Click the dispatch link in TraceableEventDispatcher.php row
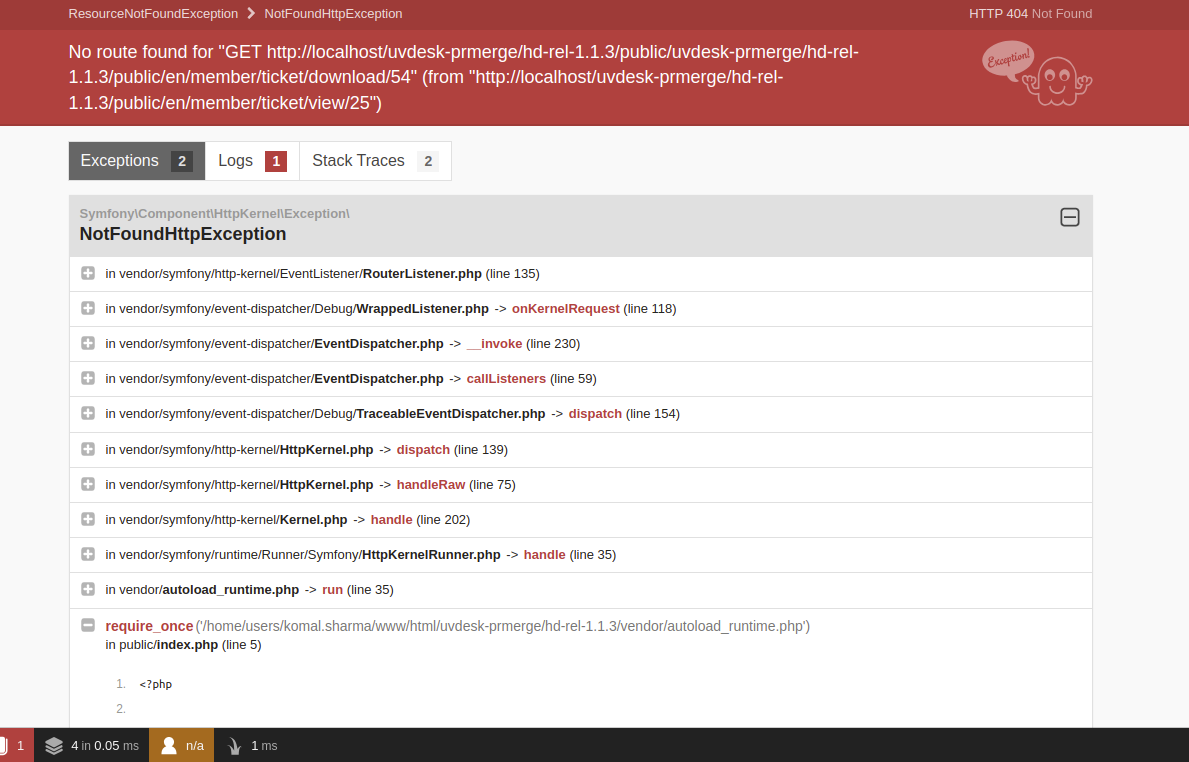Screen dimensions: 1189x762 coord(595,413)
